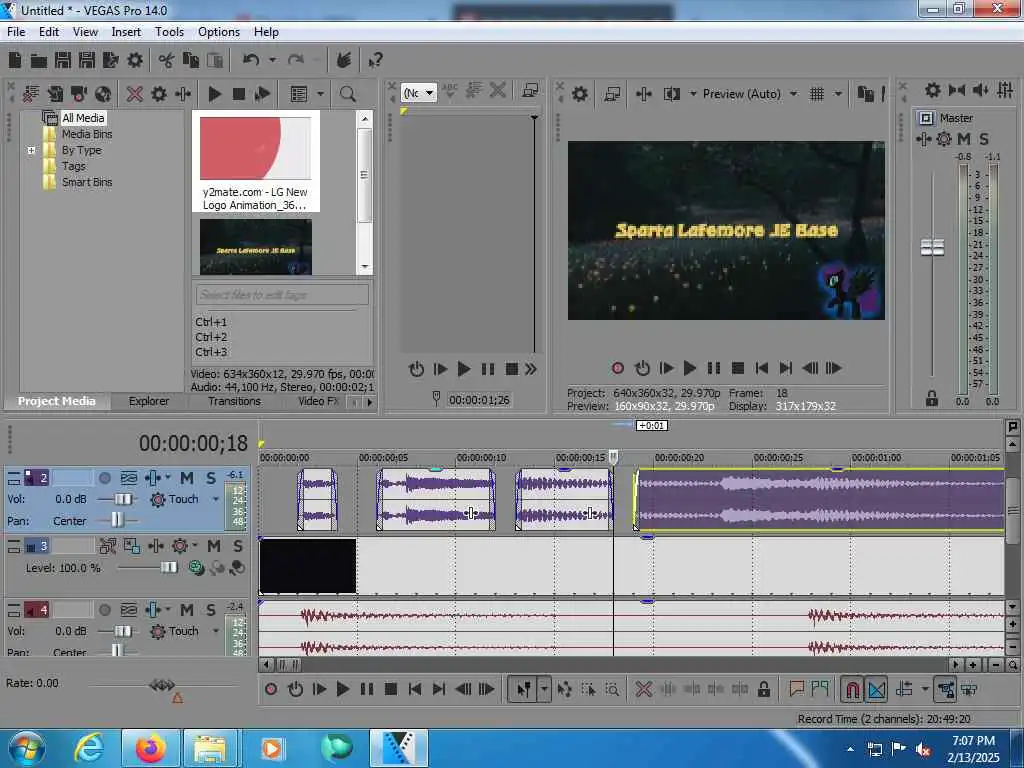Screen dimensions: 1024x768
Task: Click the New project icon in the main toolbar
Action: coord(15,61)
